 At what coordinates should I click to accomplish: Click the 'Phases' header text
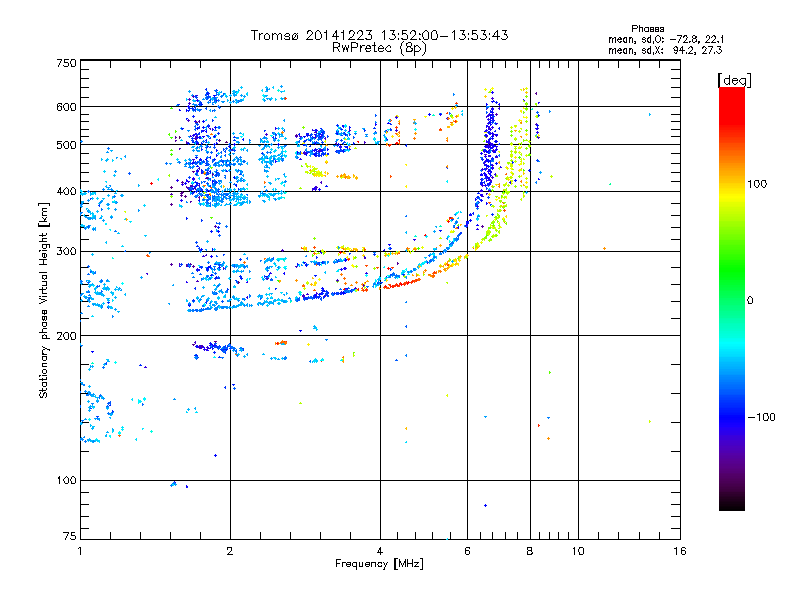[x=647, y=29]
